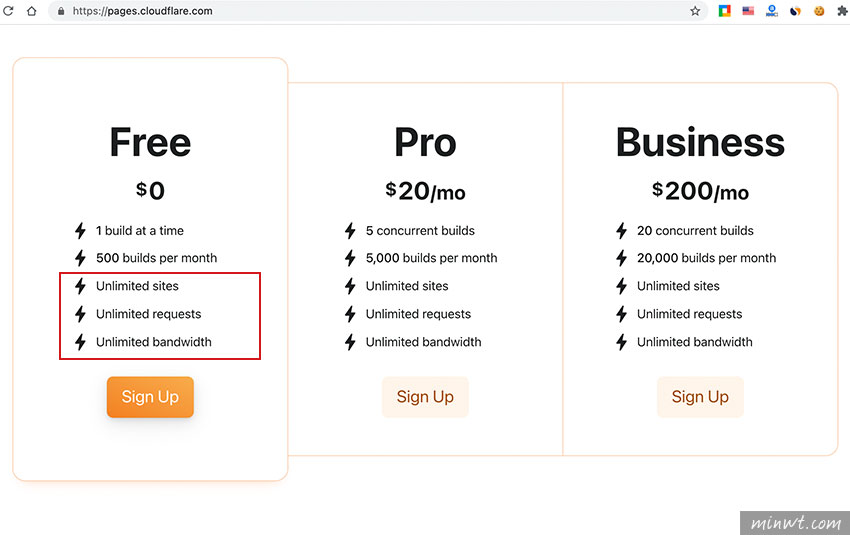Click lightning icon beside 5 concurrent builds
The image size is (850, 535).
point(350,230)
